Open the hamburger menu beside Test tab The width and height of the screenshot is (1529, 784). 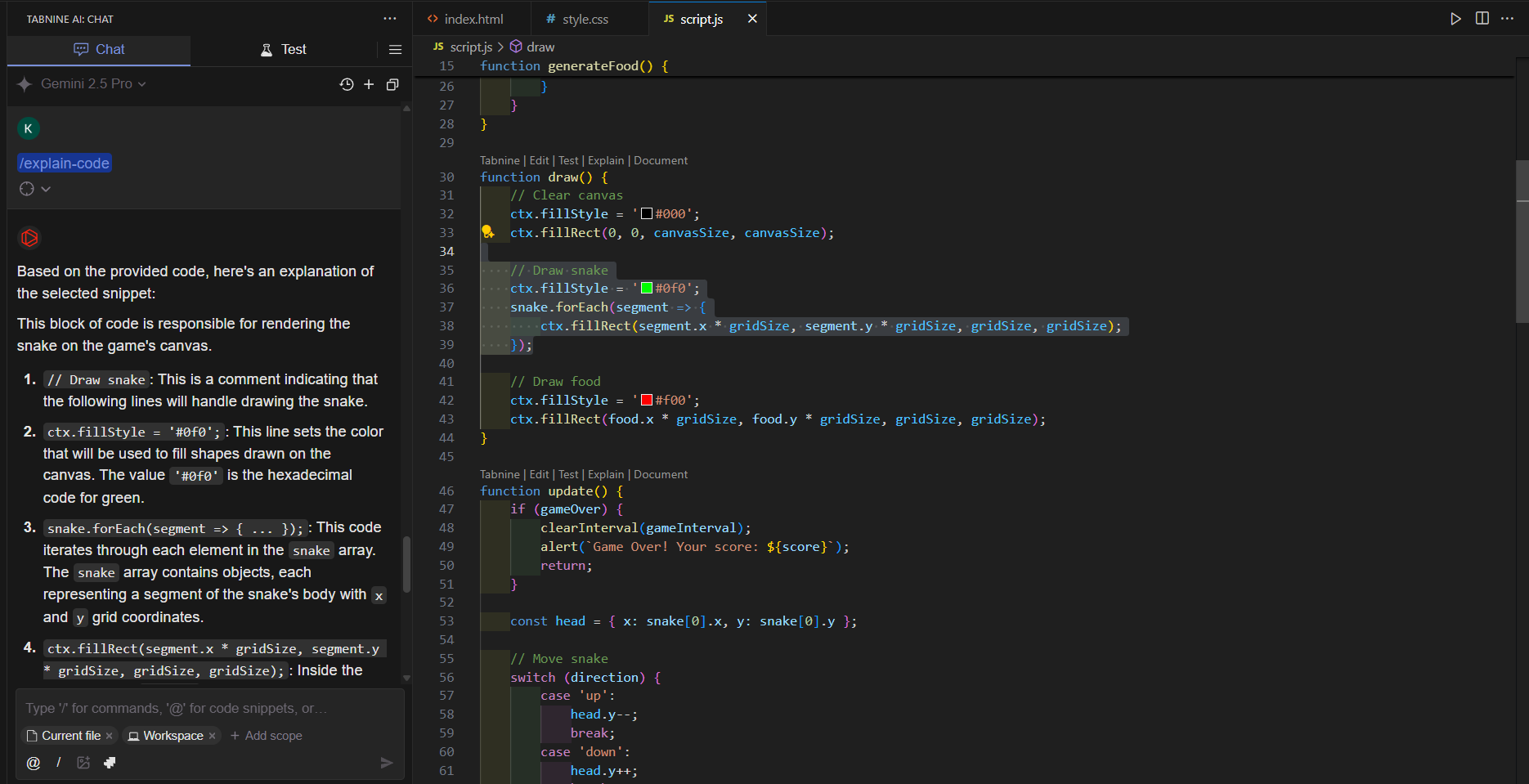pos(395,50)
